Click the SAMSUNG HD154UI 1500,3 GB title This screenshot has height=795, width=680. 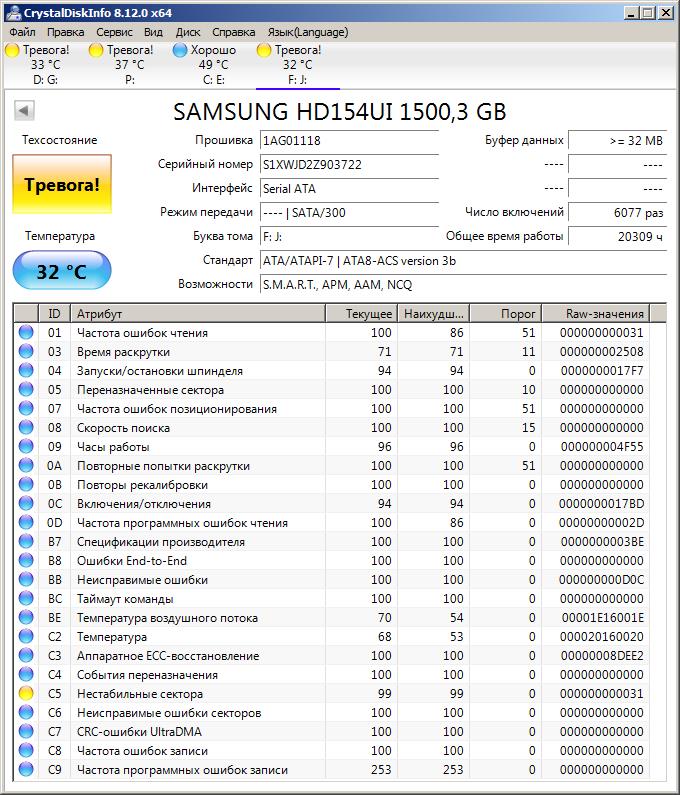coord(340,112)
